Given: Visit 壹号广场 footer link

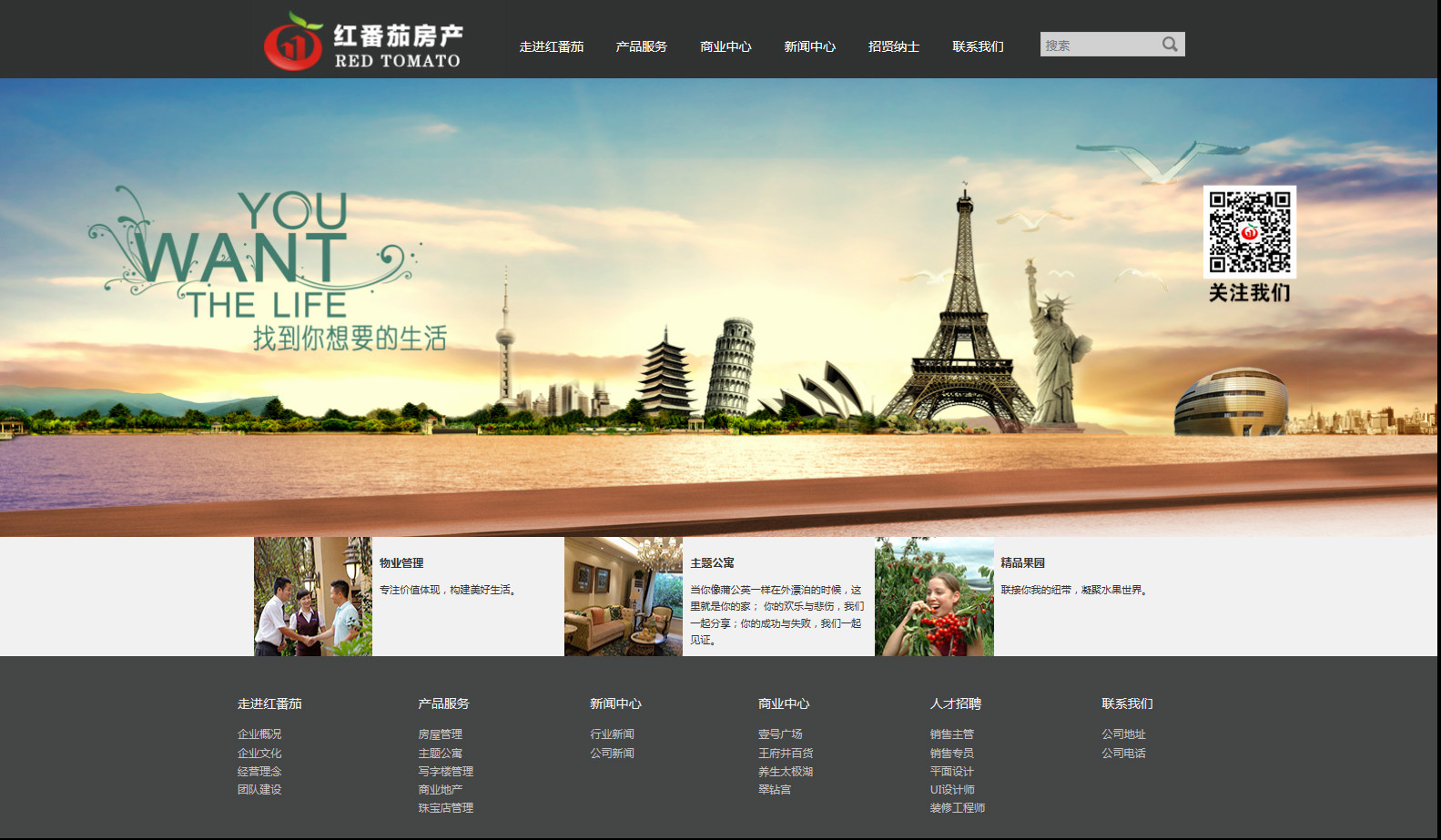Looking at the screenshot, I should pyautogui.click(x=780, y=734).
